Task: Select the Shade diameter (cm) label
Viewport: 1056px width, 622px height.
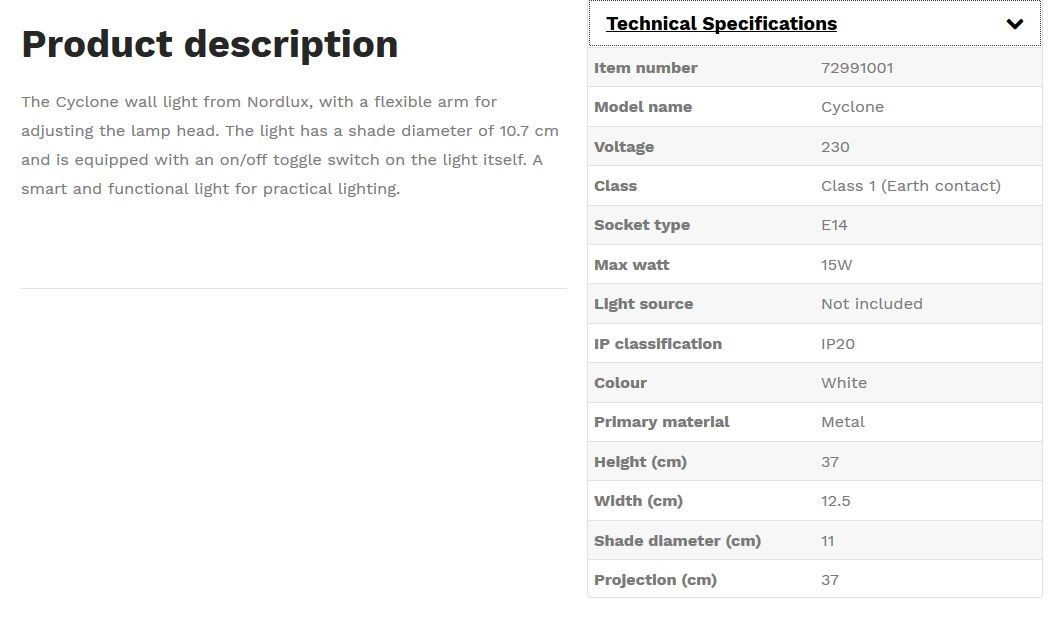Action: [x=677, y=541]
